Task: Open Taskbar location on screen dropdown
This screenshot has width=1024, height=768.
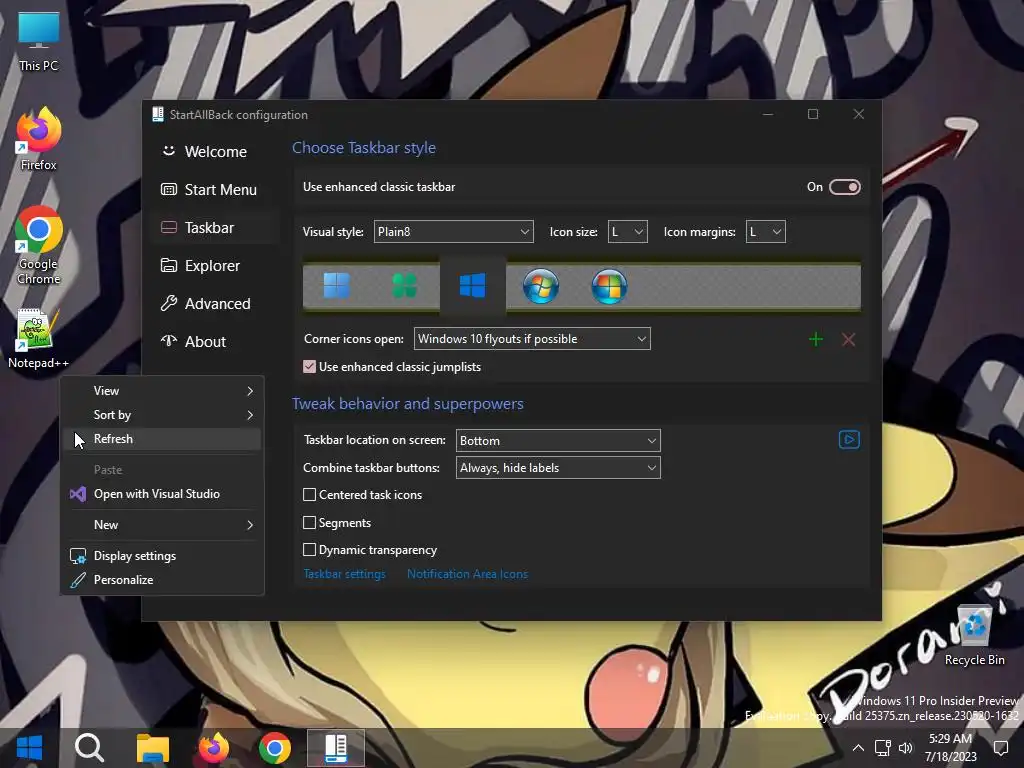Action: 558,441
